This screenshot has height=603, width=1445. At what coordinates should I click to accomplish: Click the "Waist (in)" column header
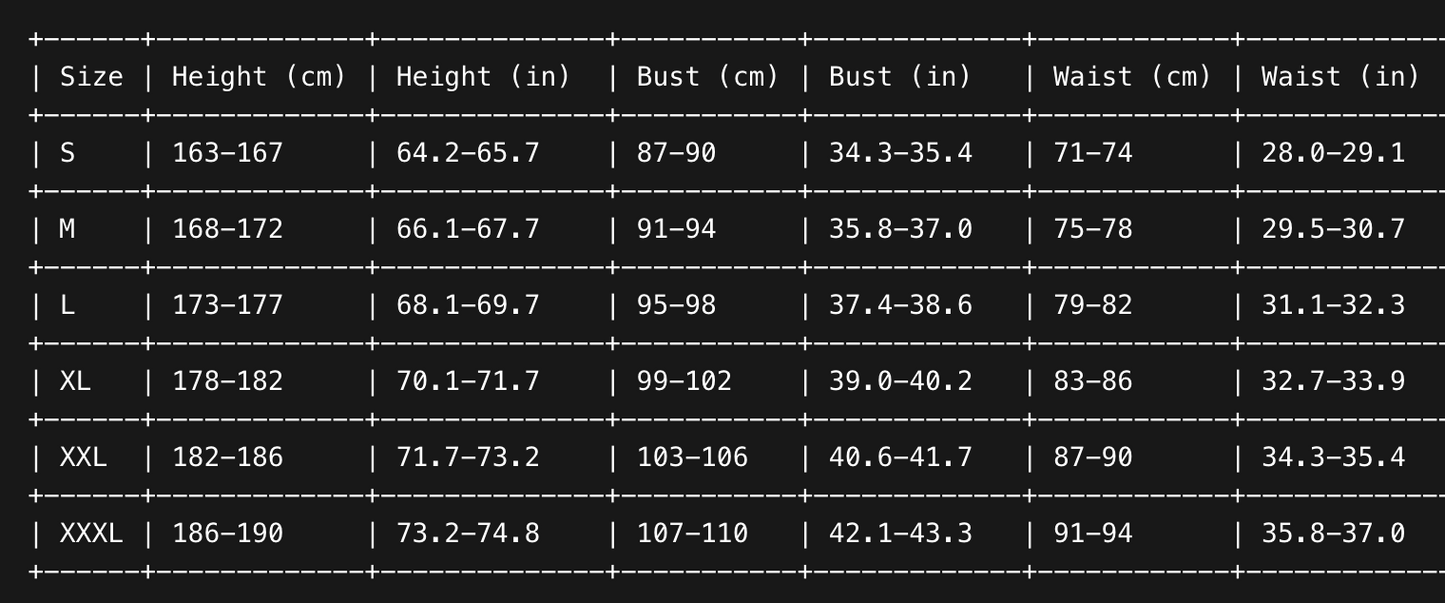tap(1339, 77)
